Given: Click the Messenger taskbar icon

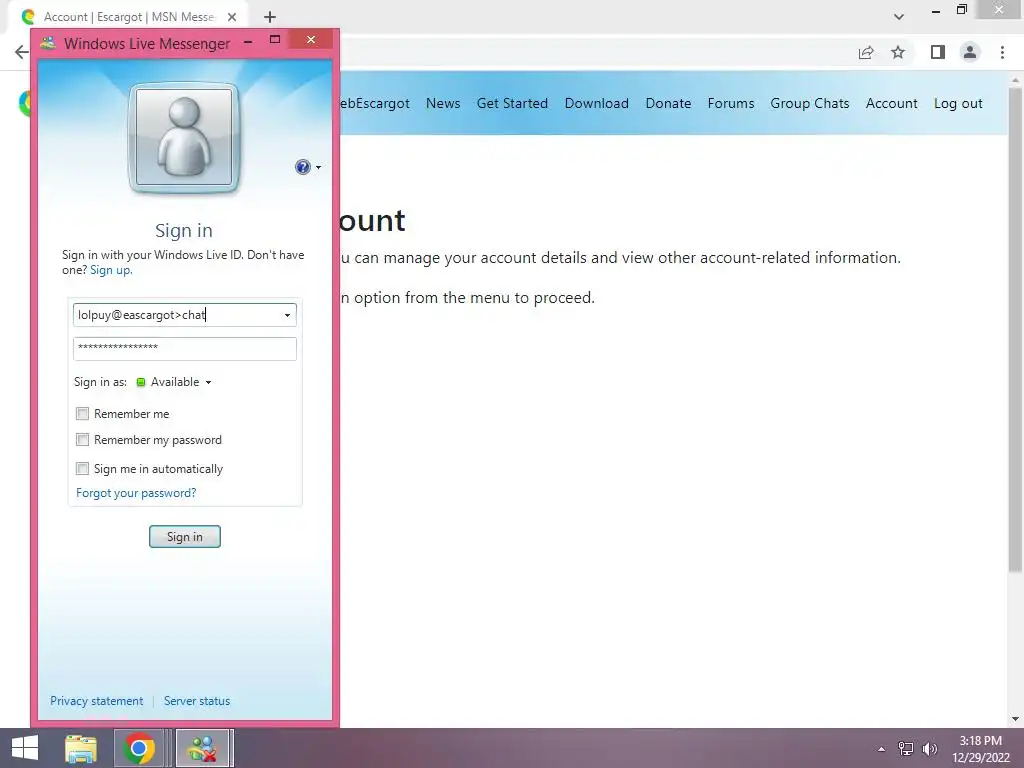Looking at the screenshot, I should click(202, 748).
